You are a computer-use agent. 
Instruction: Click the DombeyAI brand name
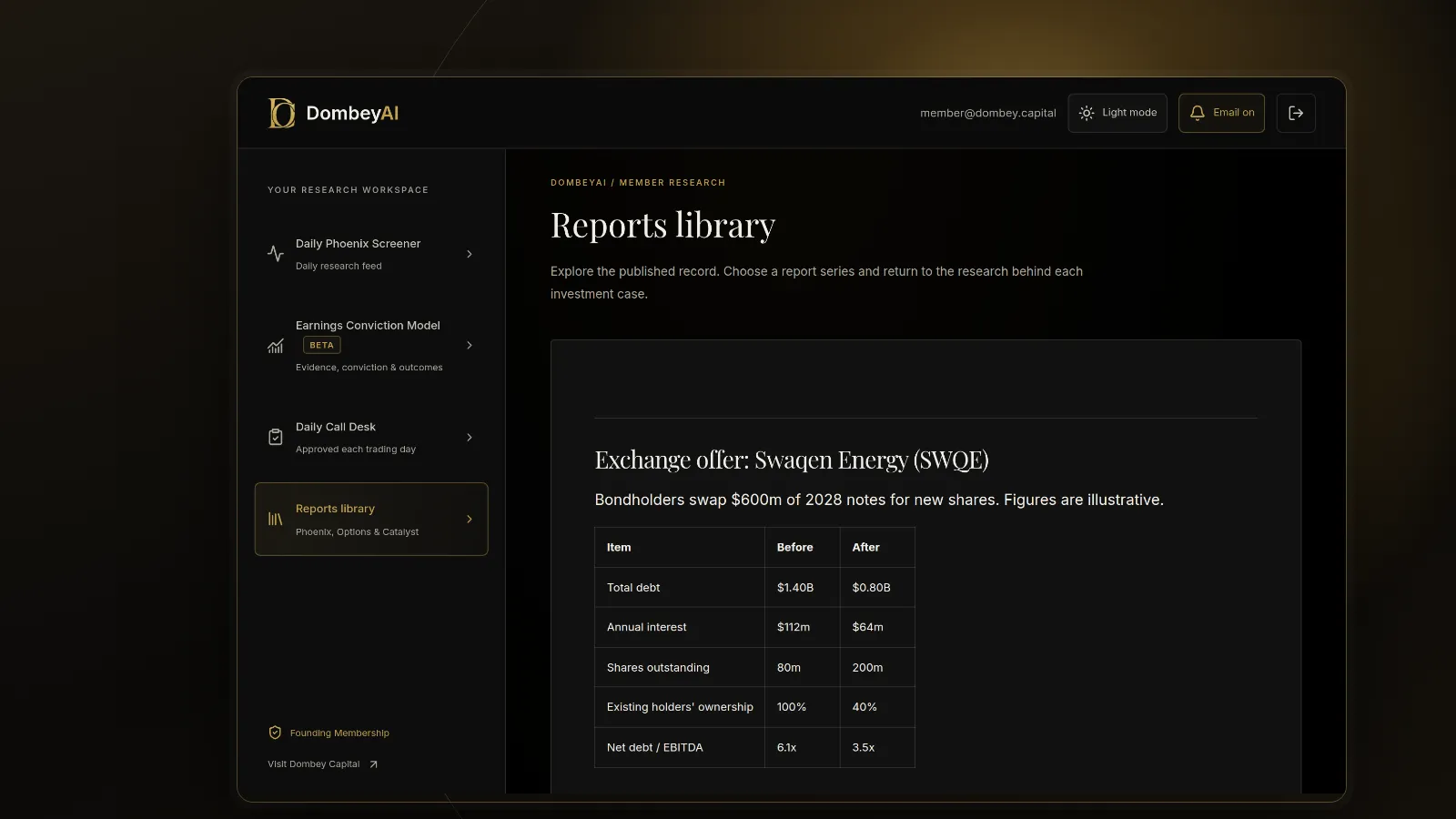point(352,113)
